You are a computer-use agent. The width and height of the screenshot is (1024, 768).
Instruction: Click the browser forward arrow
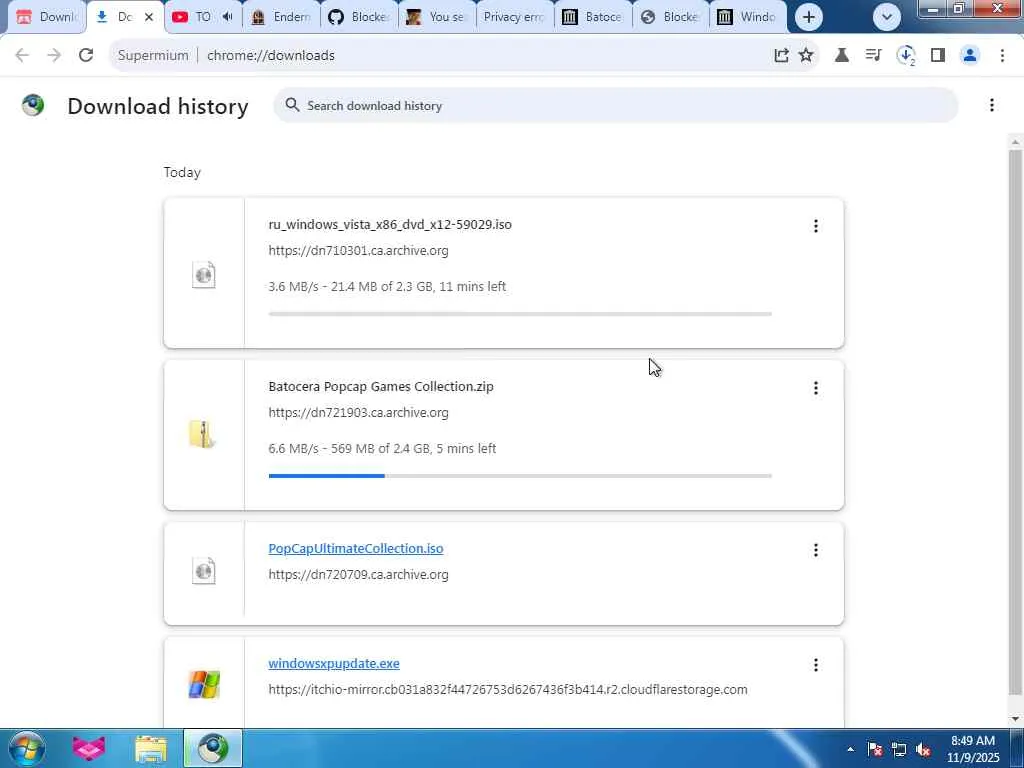coord(54,56)
